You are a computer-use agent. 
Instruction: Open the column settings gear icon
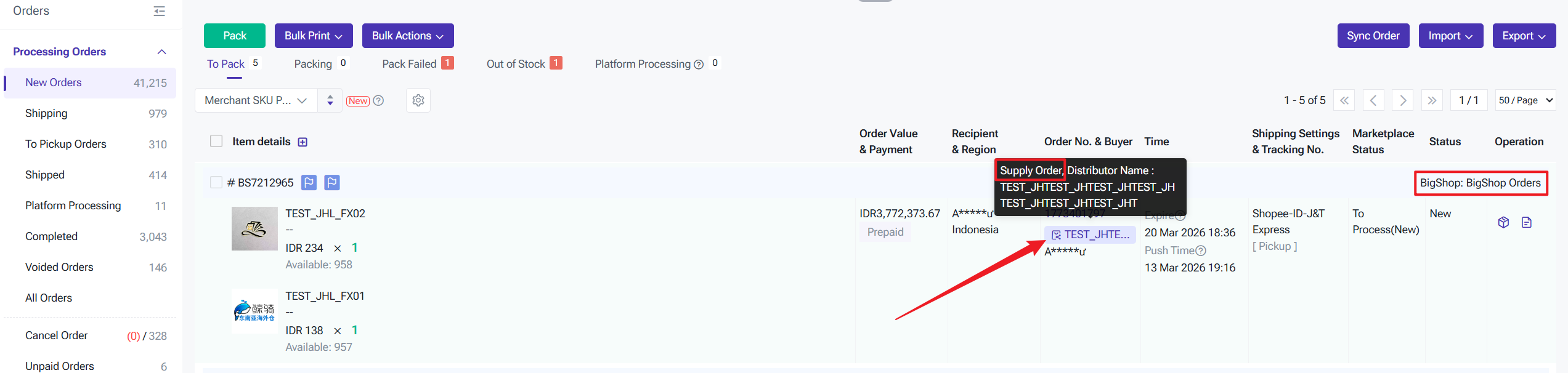tap(418, 100)
